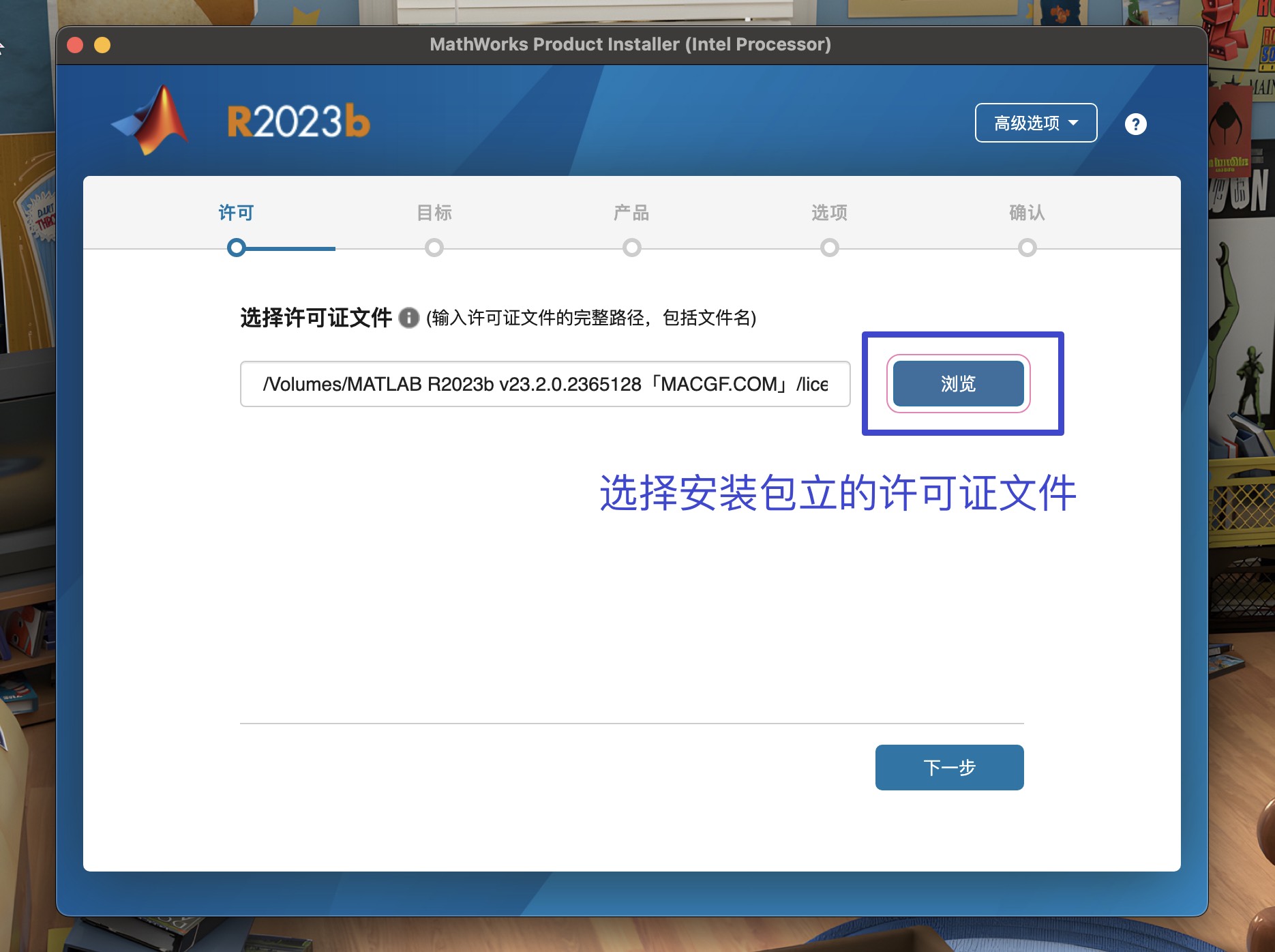Click the license file path input field
Screen dimensions: 1275x952
[544, 384]
